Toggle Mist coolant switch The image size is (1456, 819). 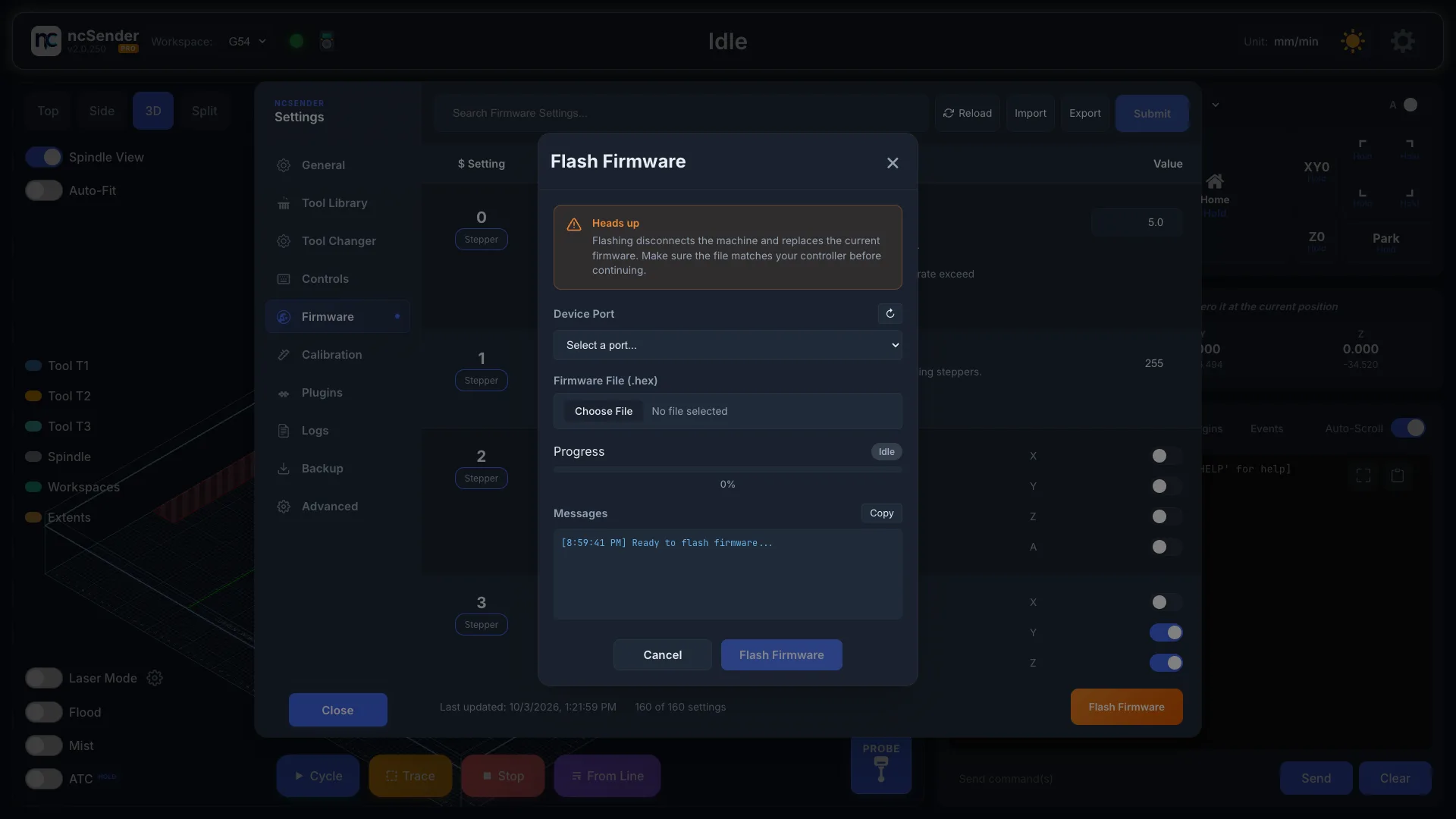(44, 745)
